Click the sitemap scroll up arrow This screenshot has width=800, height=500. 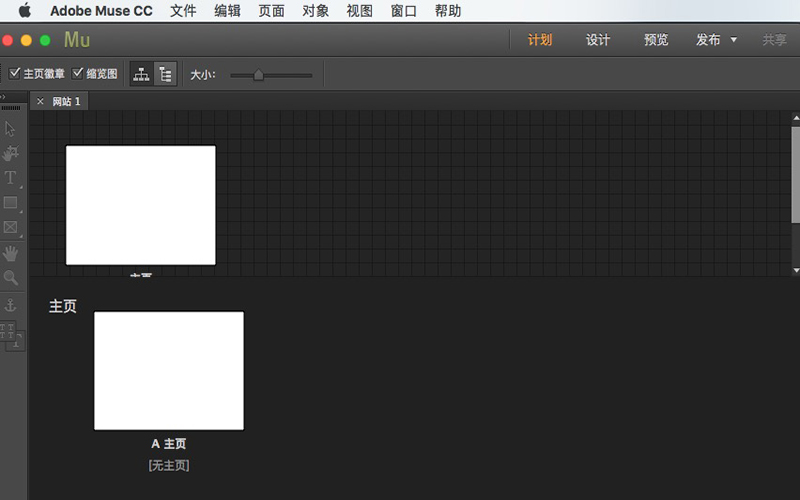point(796,118)
